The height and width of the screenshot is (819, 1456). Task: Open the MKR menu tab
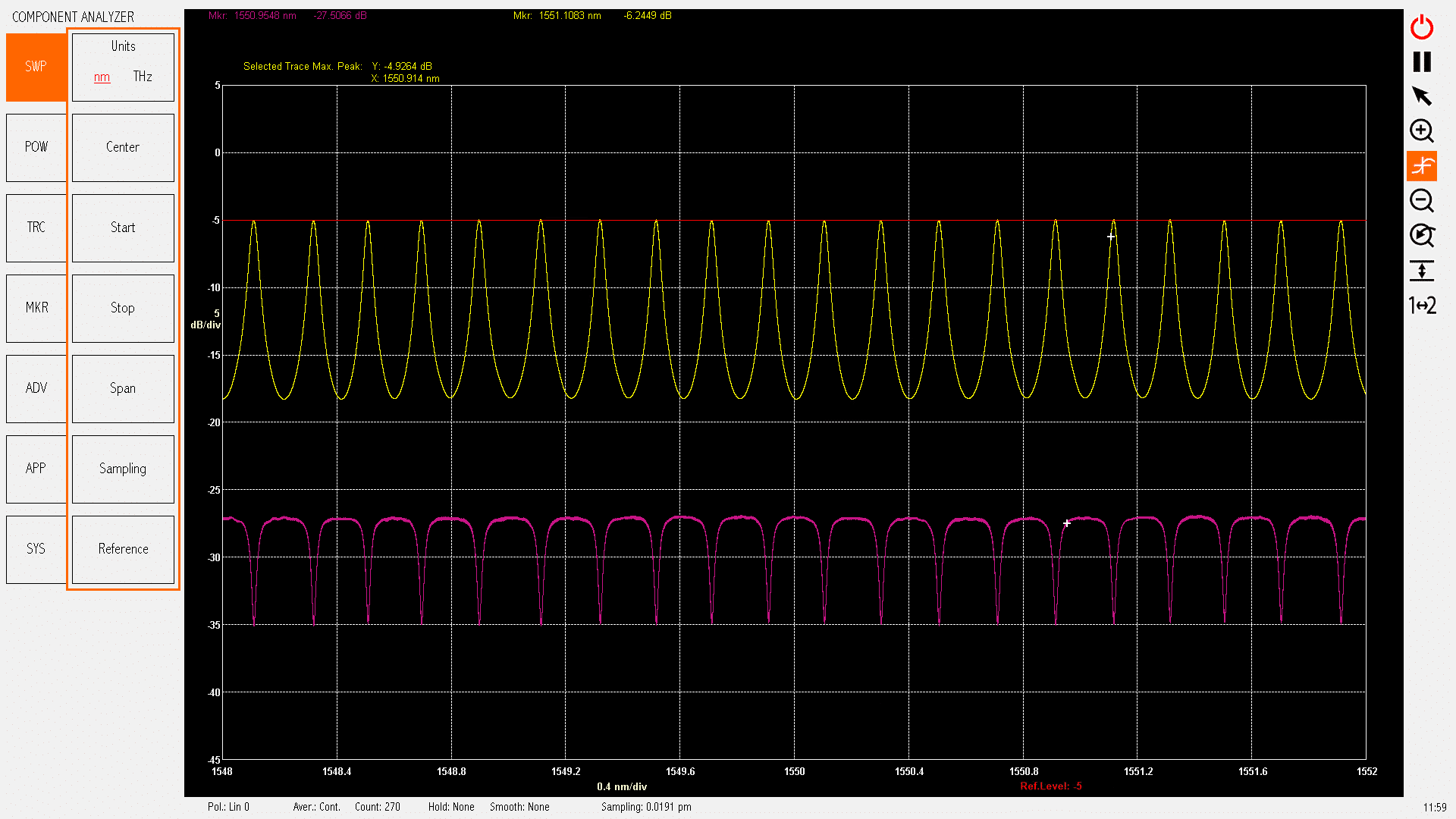pyautogui.click(x=36, y=308)
